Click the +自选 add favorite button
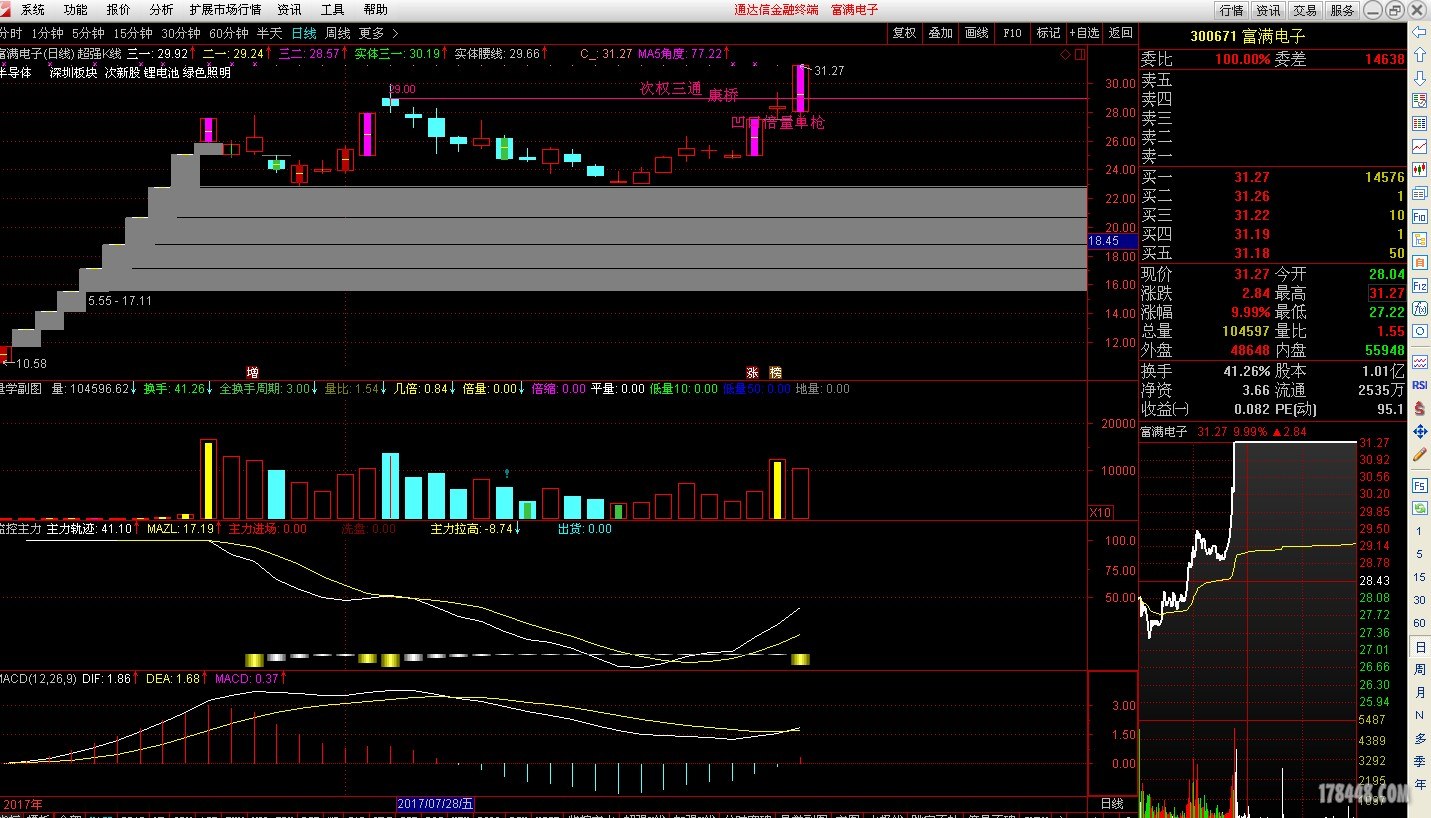1431x818 pixels. pos(1084,33)
